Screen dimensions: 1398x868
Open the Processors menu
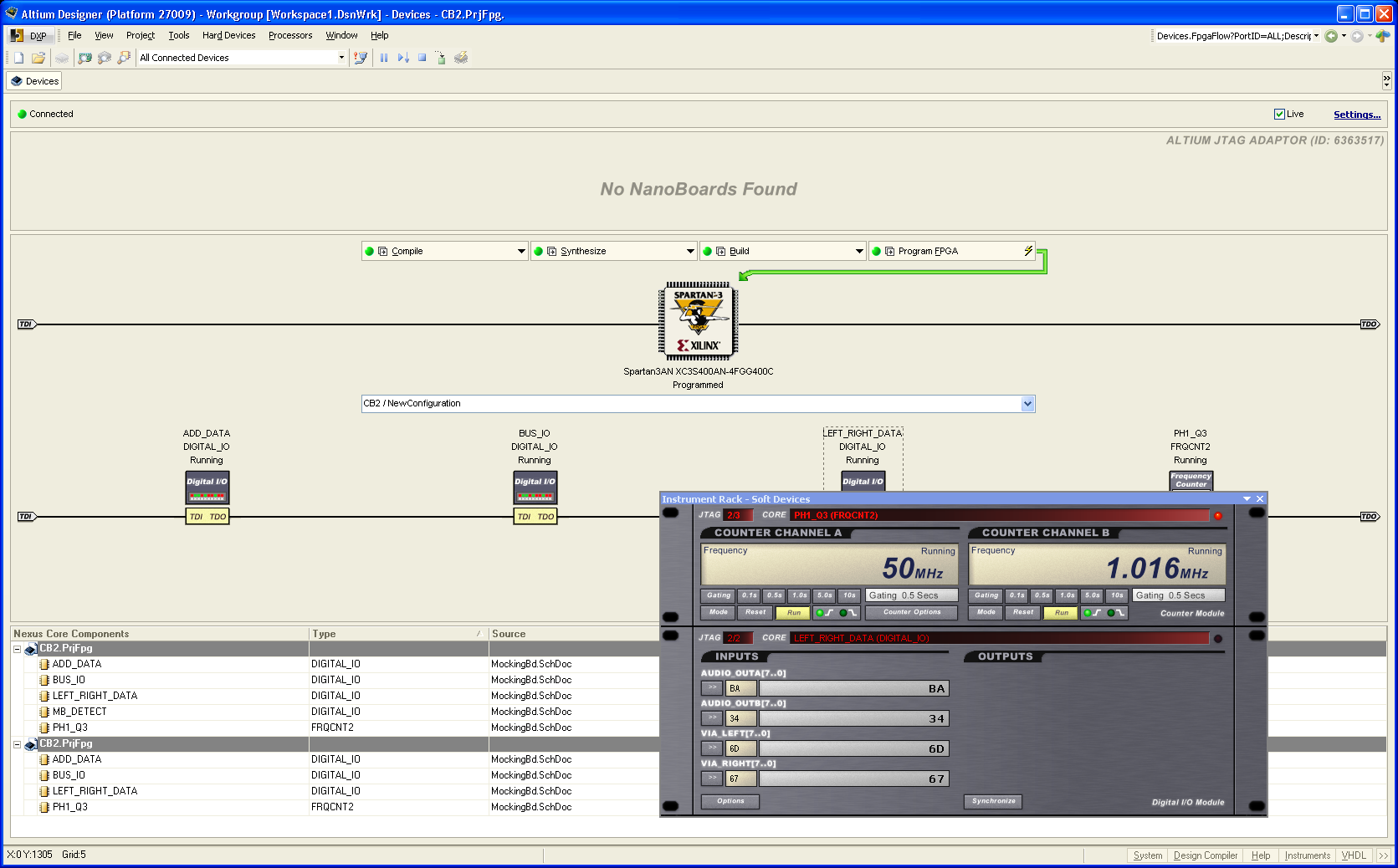[290, 35]
